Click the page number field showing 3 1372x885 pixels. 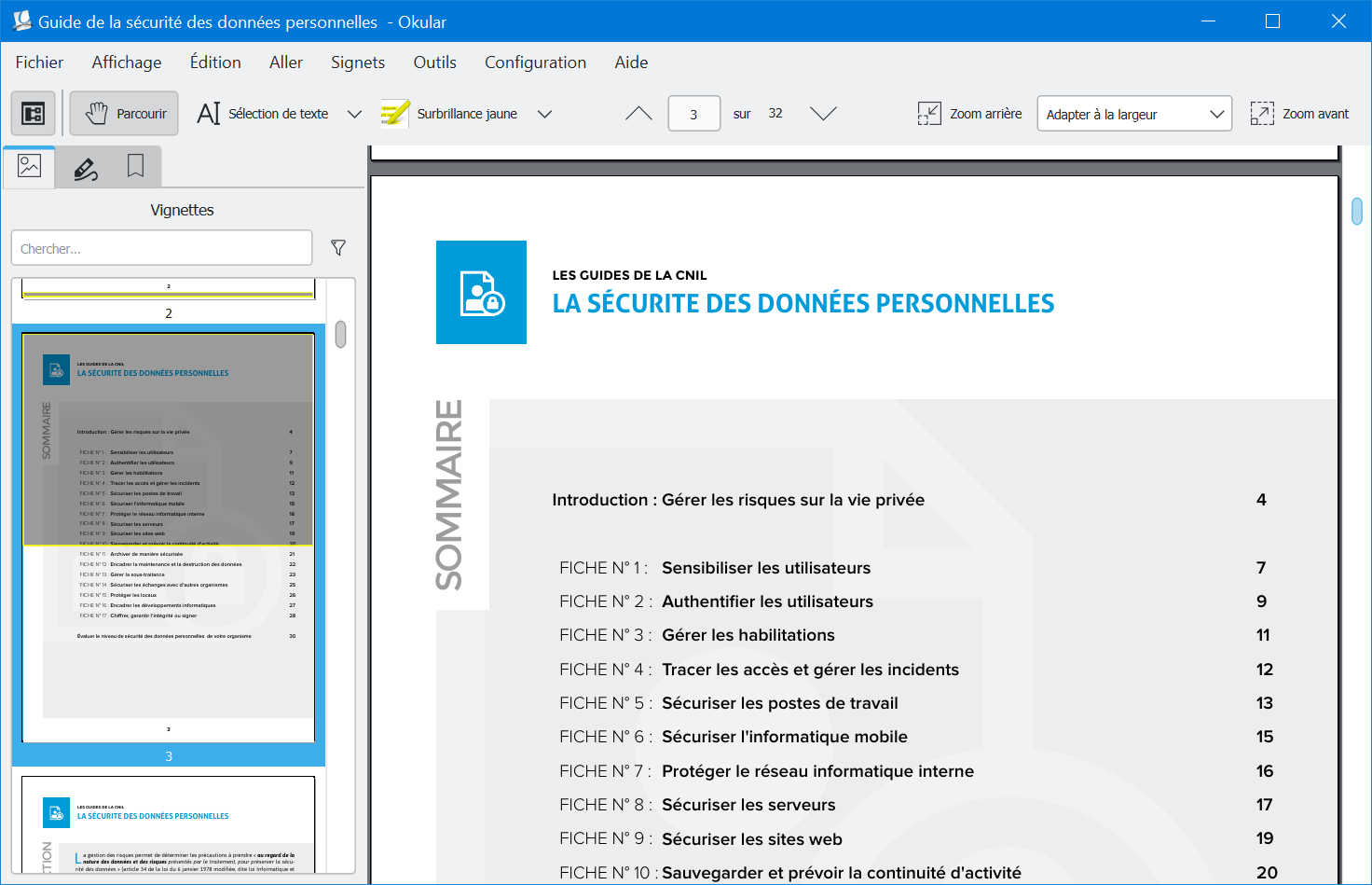coord(693,114)
